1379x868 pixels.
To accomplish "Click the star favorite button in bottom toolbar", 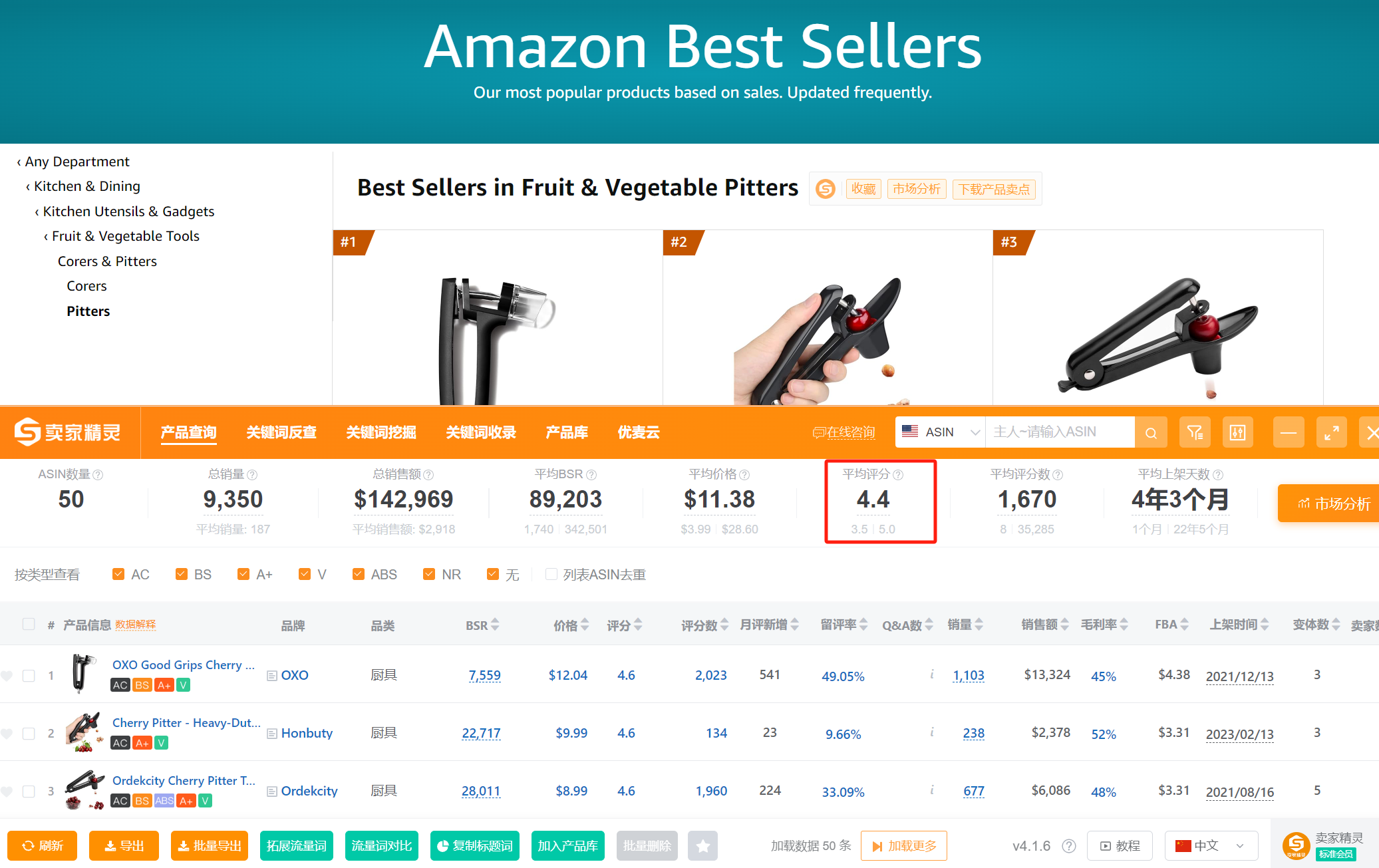I will [702, 846].
